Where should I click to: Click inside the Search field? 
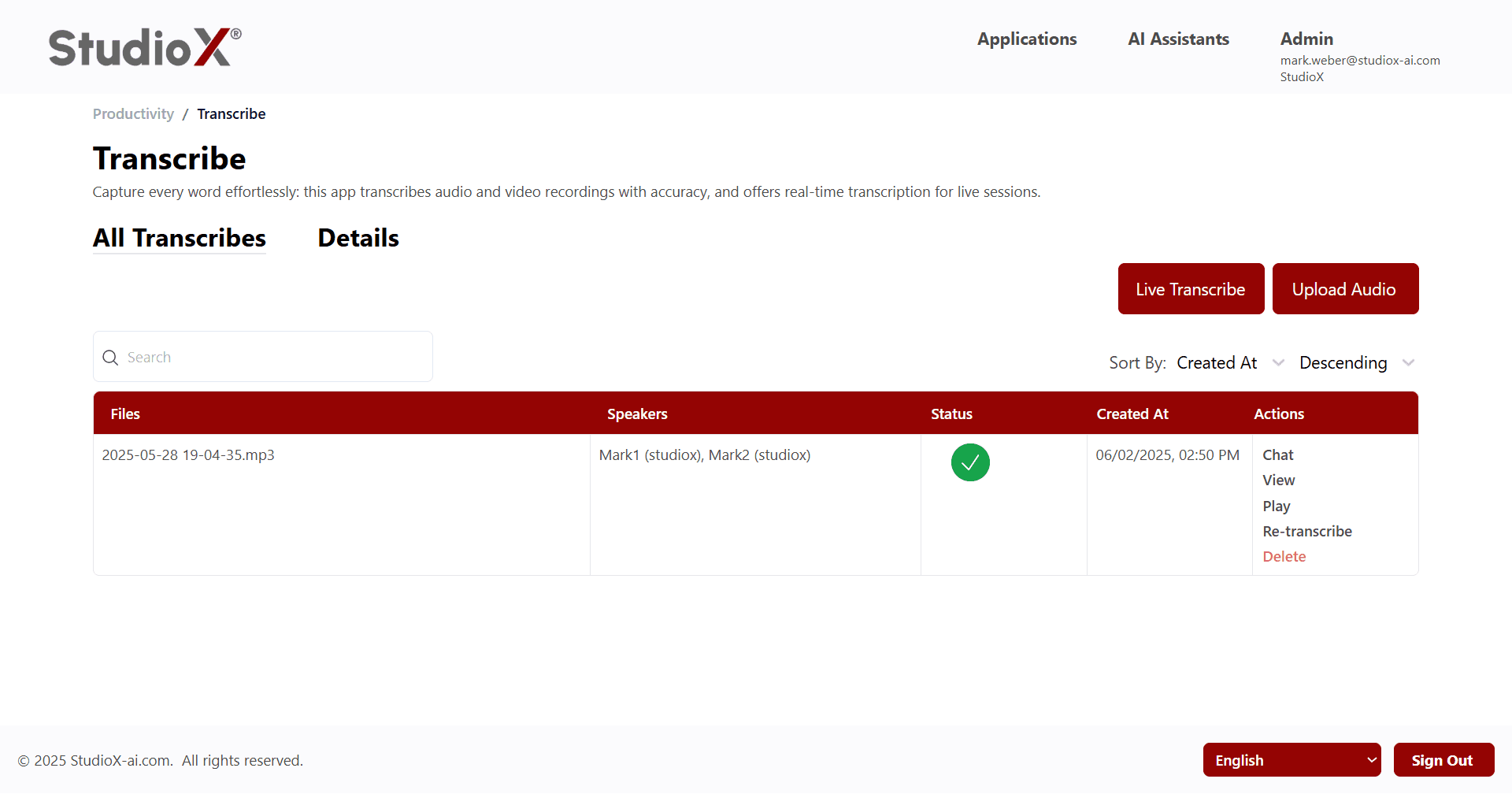click(x=262, y=357)
